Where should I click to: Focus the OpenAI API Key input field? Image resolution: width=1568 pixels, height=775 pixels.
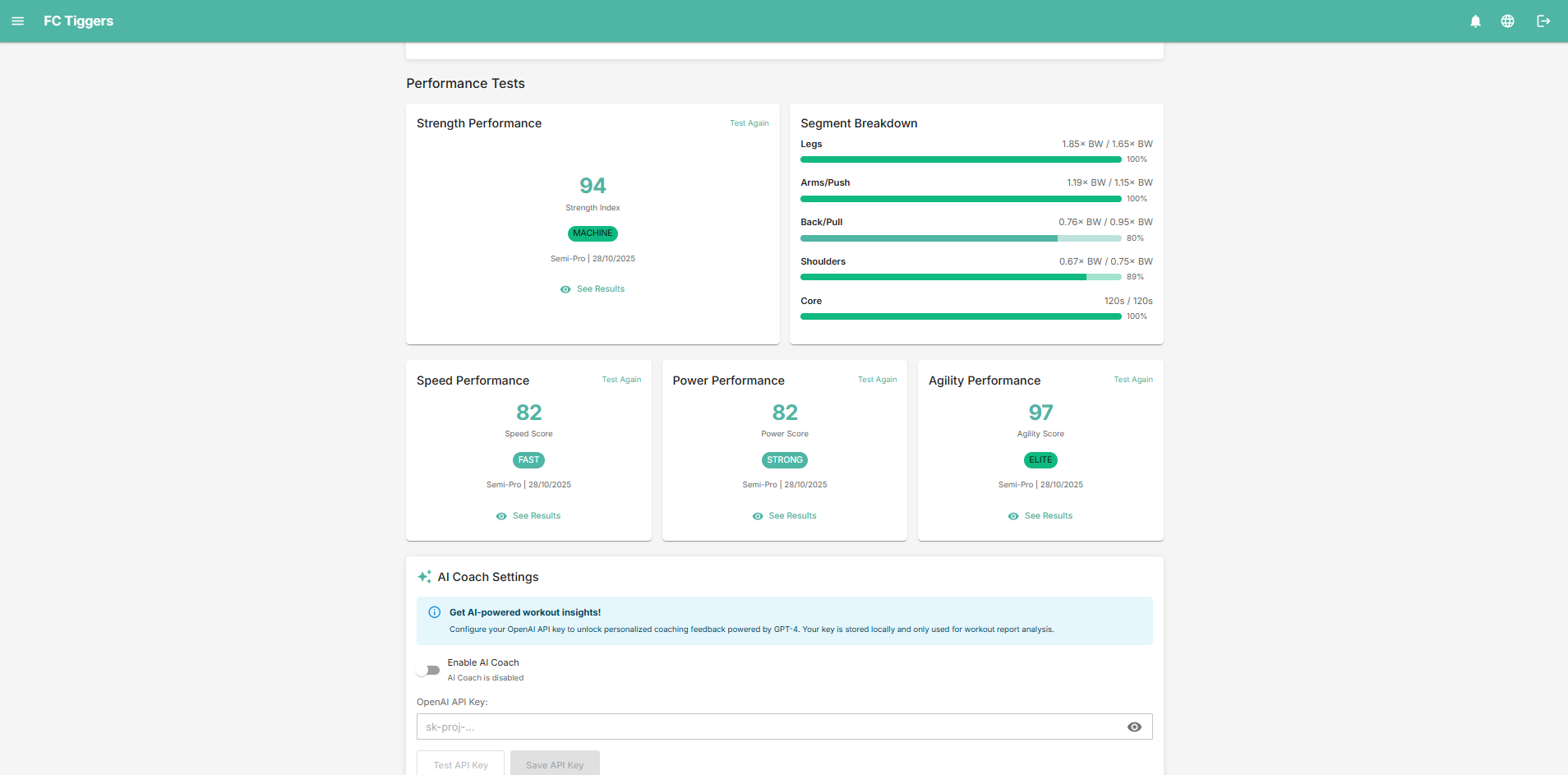(x=785, y=727)
